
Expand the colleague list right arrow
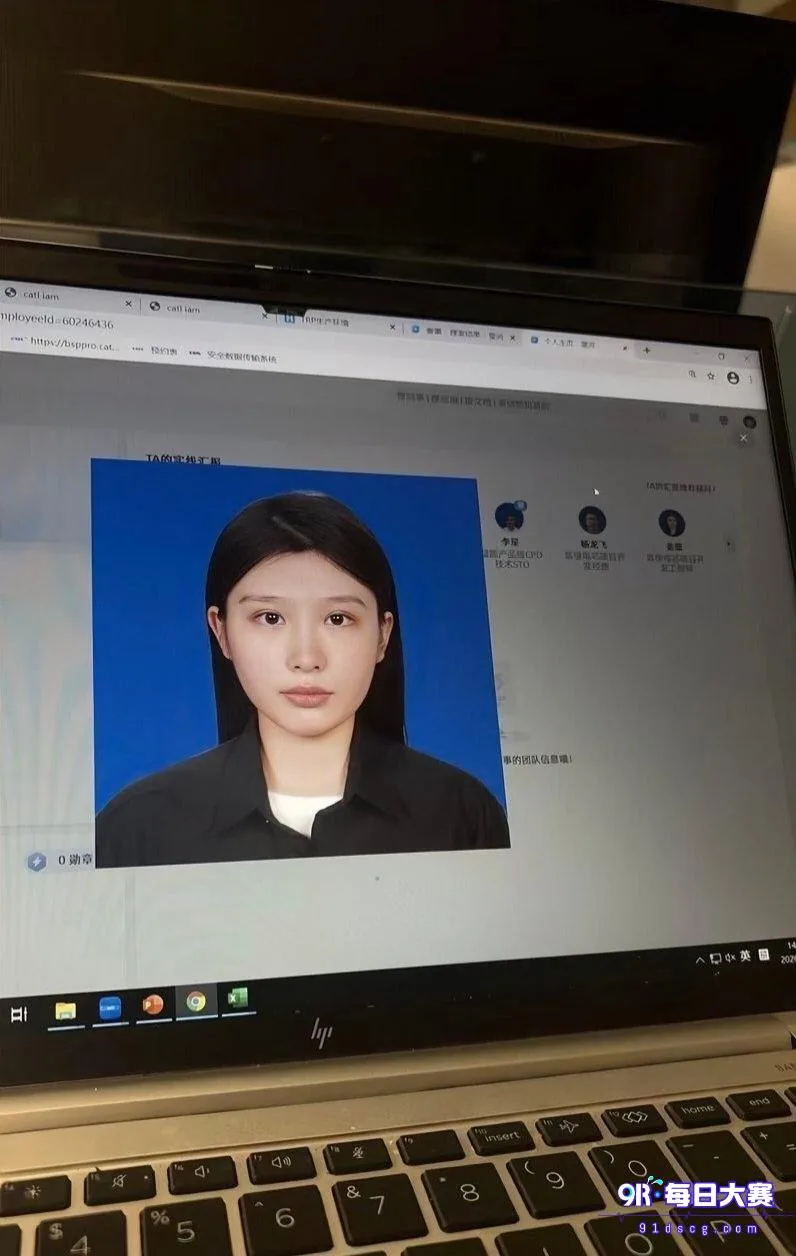coord(729,545)
